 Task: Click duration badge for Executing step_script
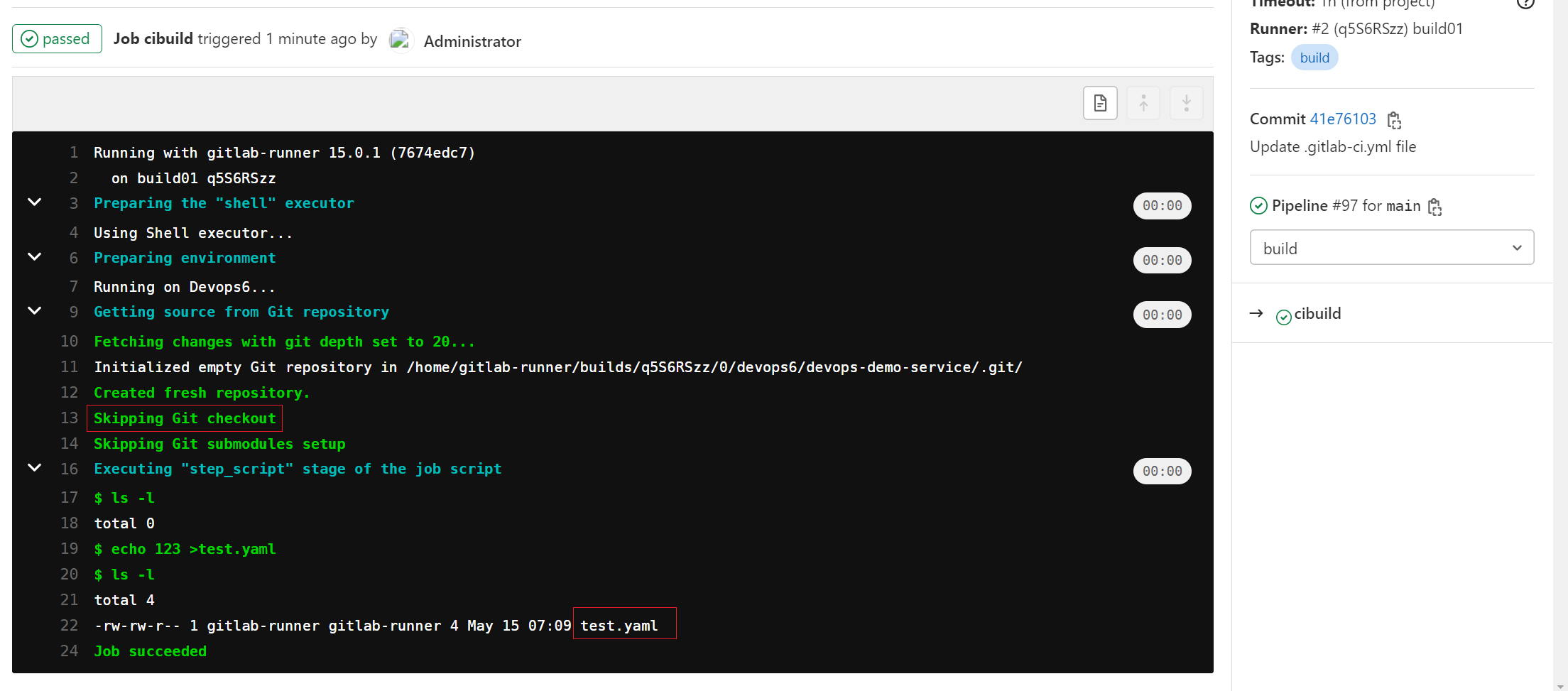point(1162,471)
